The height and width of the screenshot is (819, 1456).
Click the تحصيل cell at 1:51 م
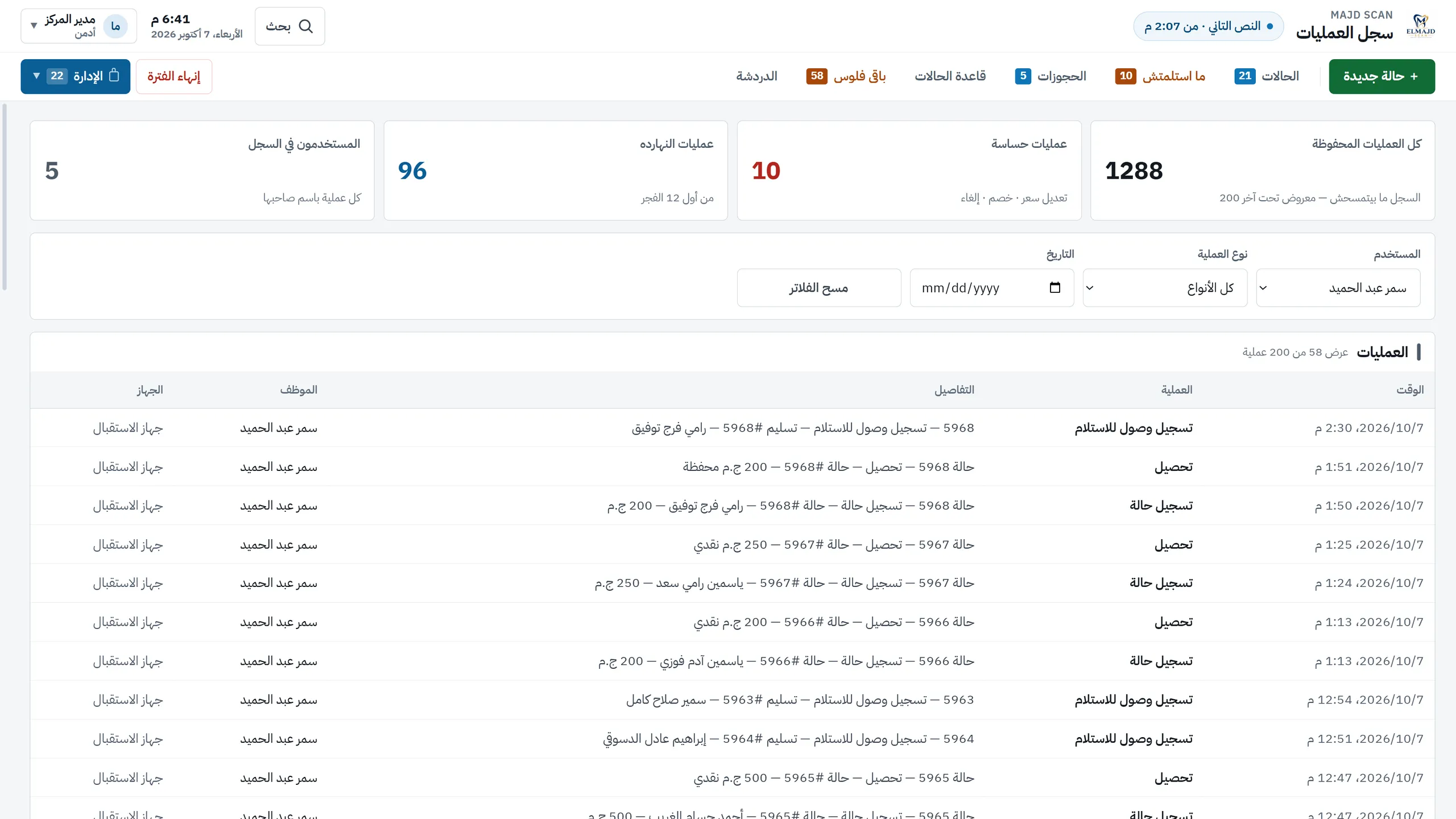[x=1173, y=467]
